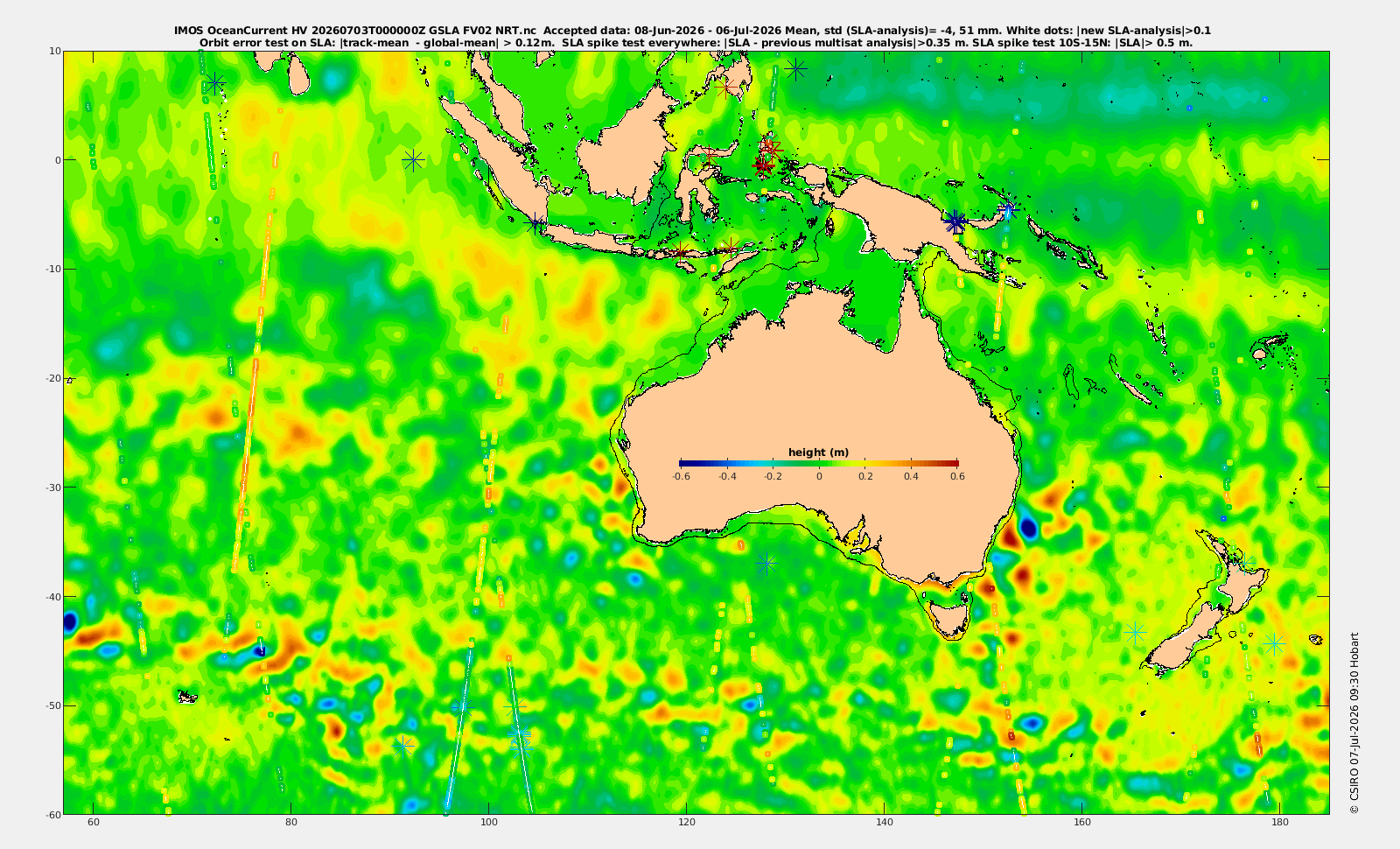Click the latitude axis label '10'
Viewport: 1400px width, 849px height.
[x=54, y=51]
